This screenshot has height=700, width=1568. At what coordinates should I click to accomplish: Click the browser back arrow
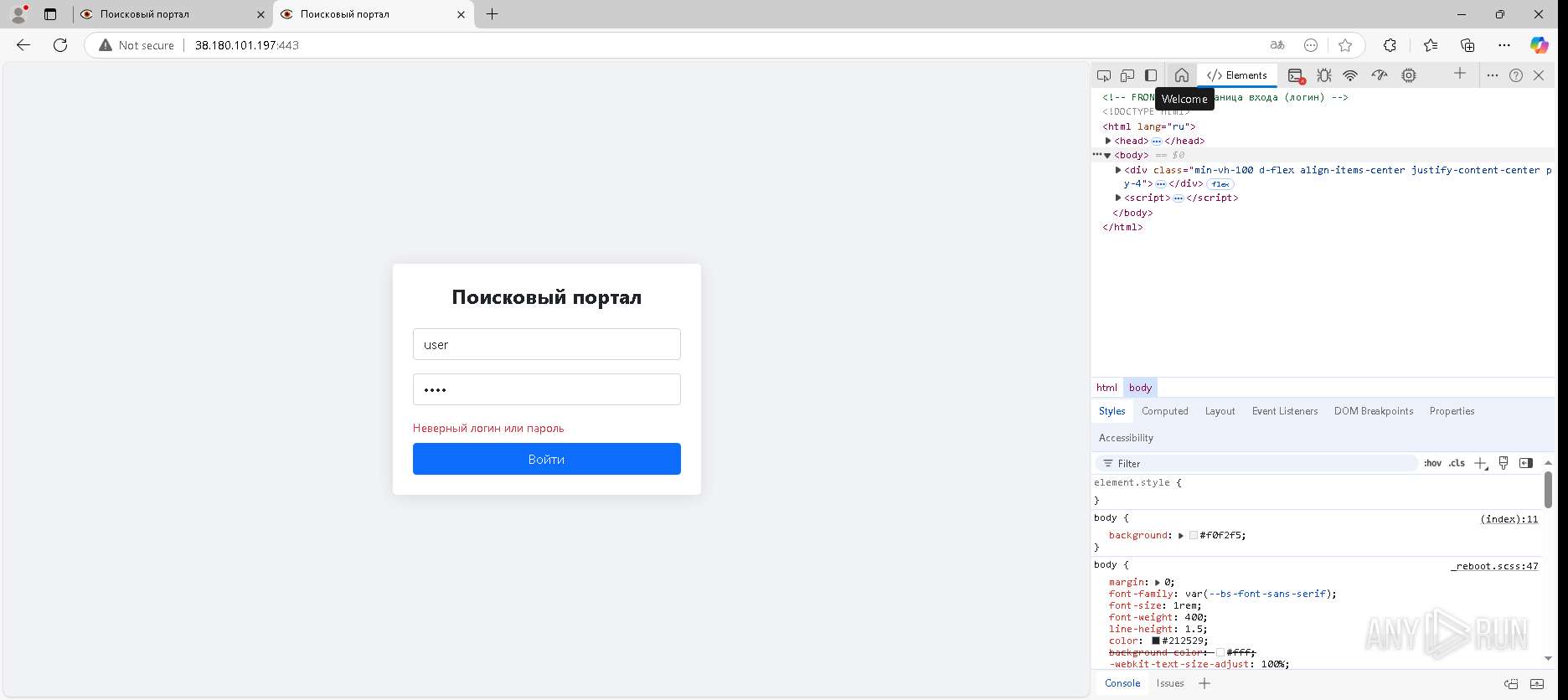[x=23, y=45]
